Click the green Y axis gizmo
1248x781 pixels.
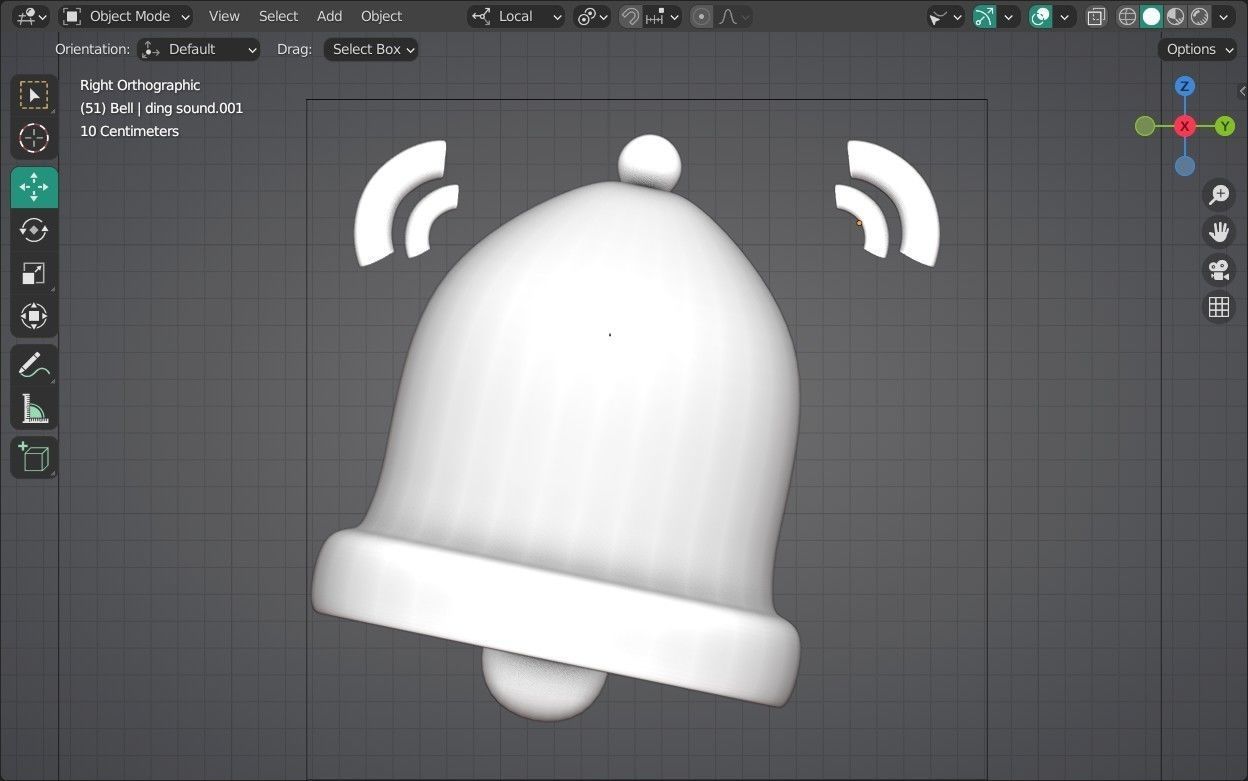click(x=1225, y=126)
